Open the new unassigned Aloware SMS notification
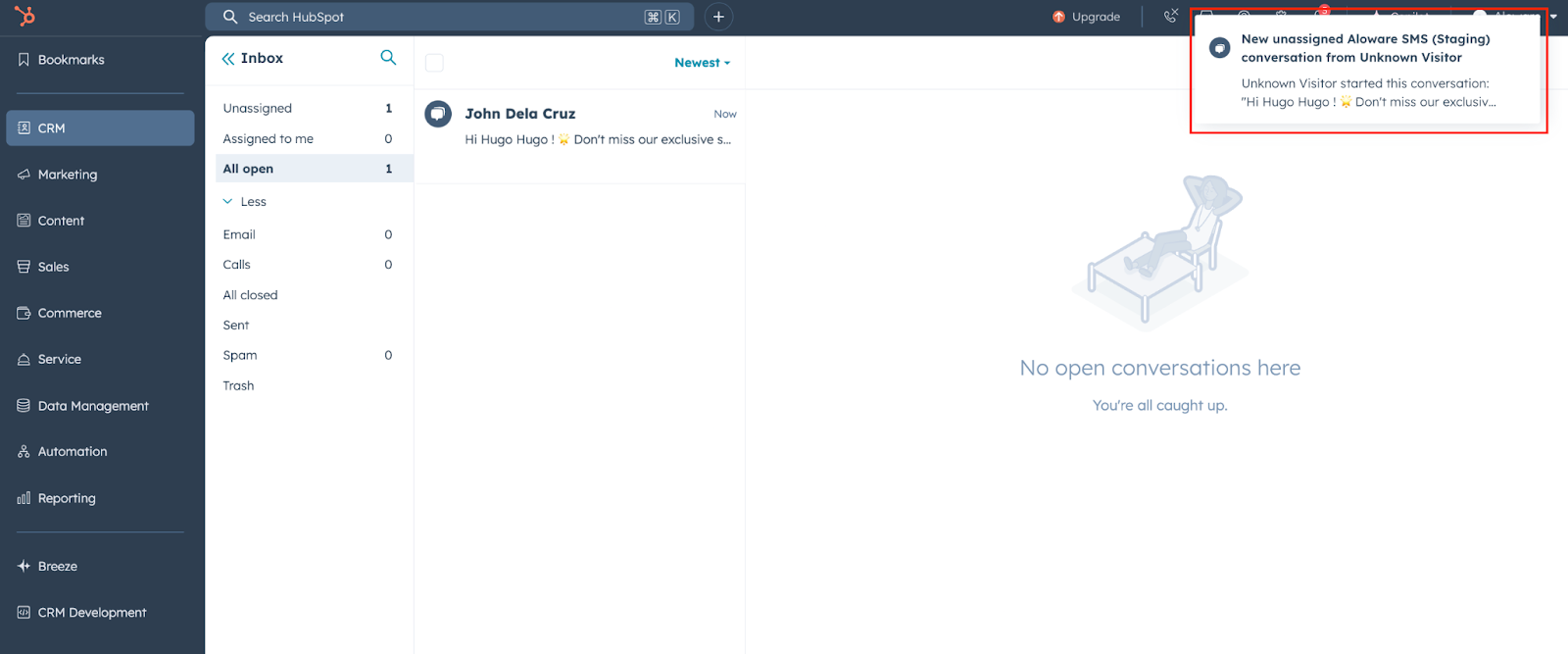Image resolution: width=1568 pixels, height=654 pixels. pos(1368,70)
